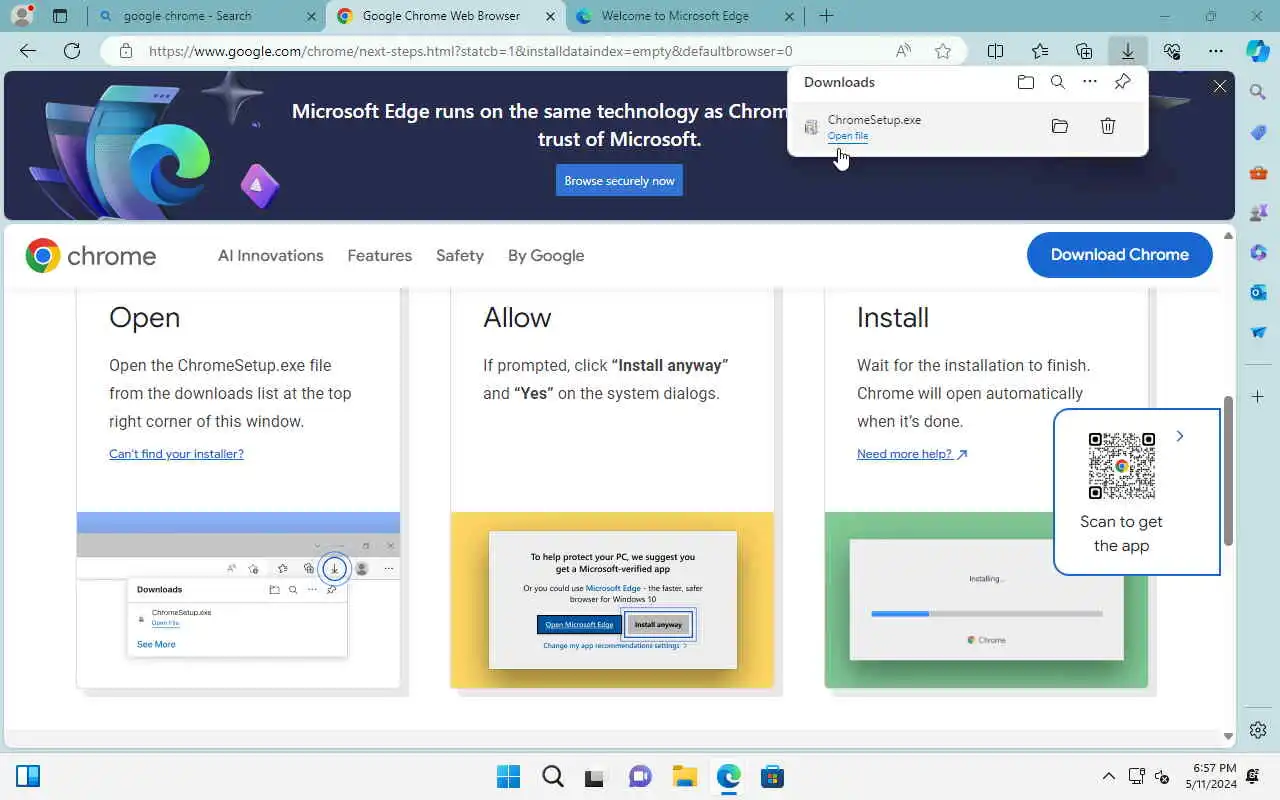Open the By Google menu item

(x=546, y=256)
